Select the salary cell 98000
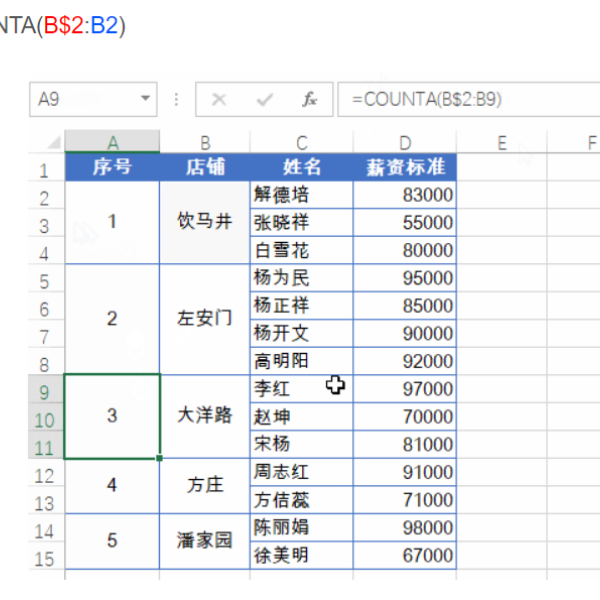 click(404, 527)
